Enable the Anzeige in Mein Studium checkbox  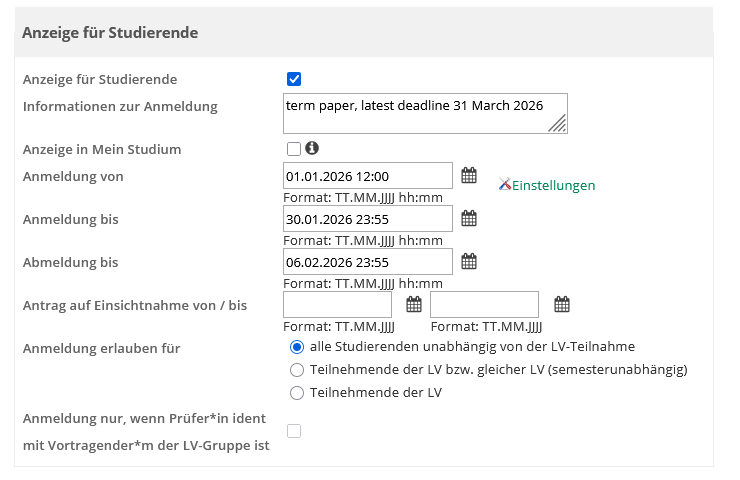pos(294,149)
